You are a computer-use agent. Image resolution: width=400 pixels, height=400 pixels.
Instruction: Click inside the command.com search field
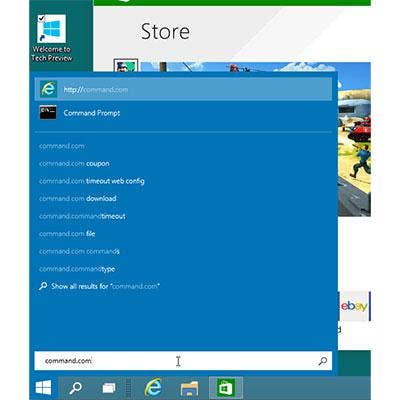click(183, 361)
